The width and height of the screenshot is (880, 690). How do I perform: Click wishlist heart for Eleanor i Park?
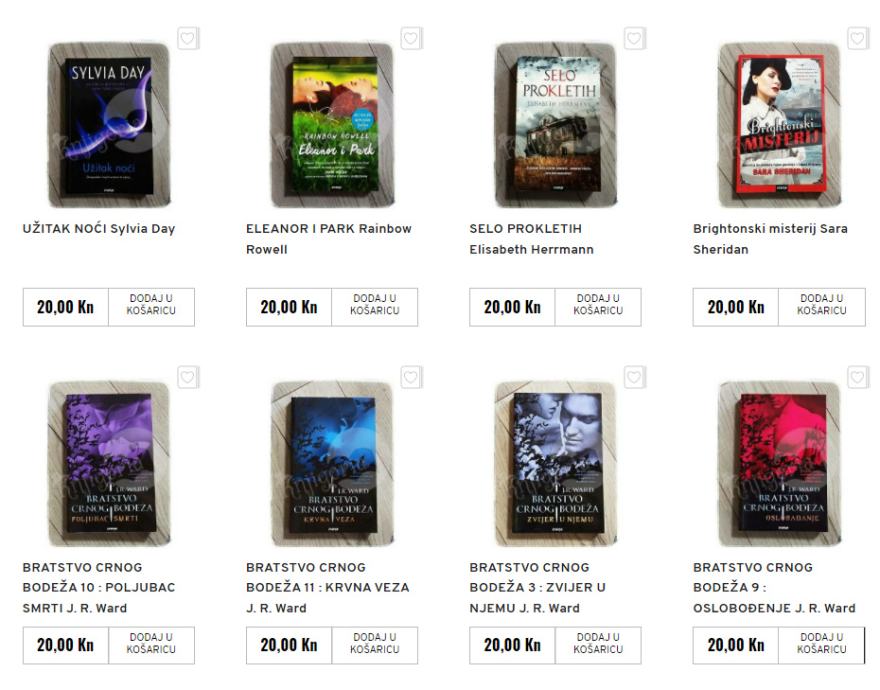(411, 39)
